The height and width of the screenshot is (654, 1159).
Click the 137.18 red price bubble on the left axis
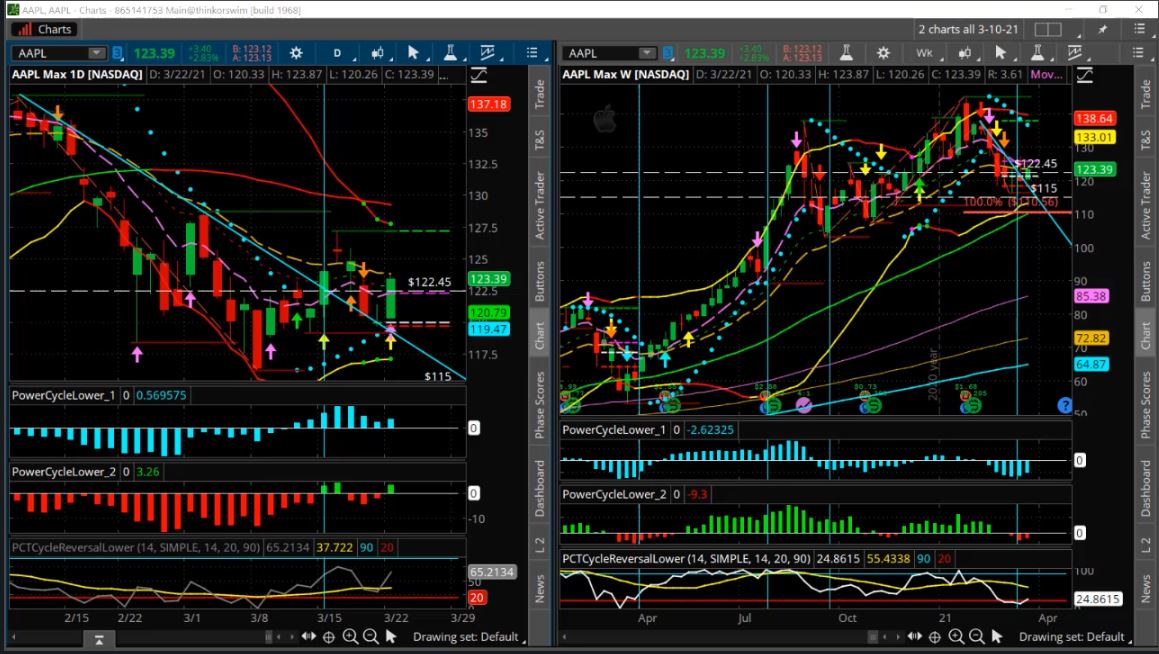489,104
